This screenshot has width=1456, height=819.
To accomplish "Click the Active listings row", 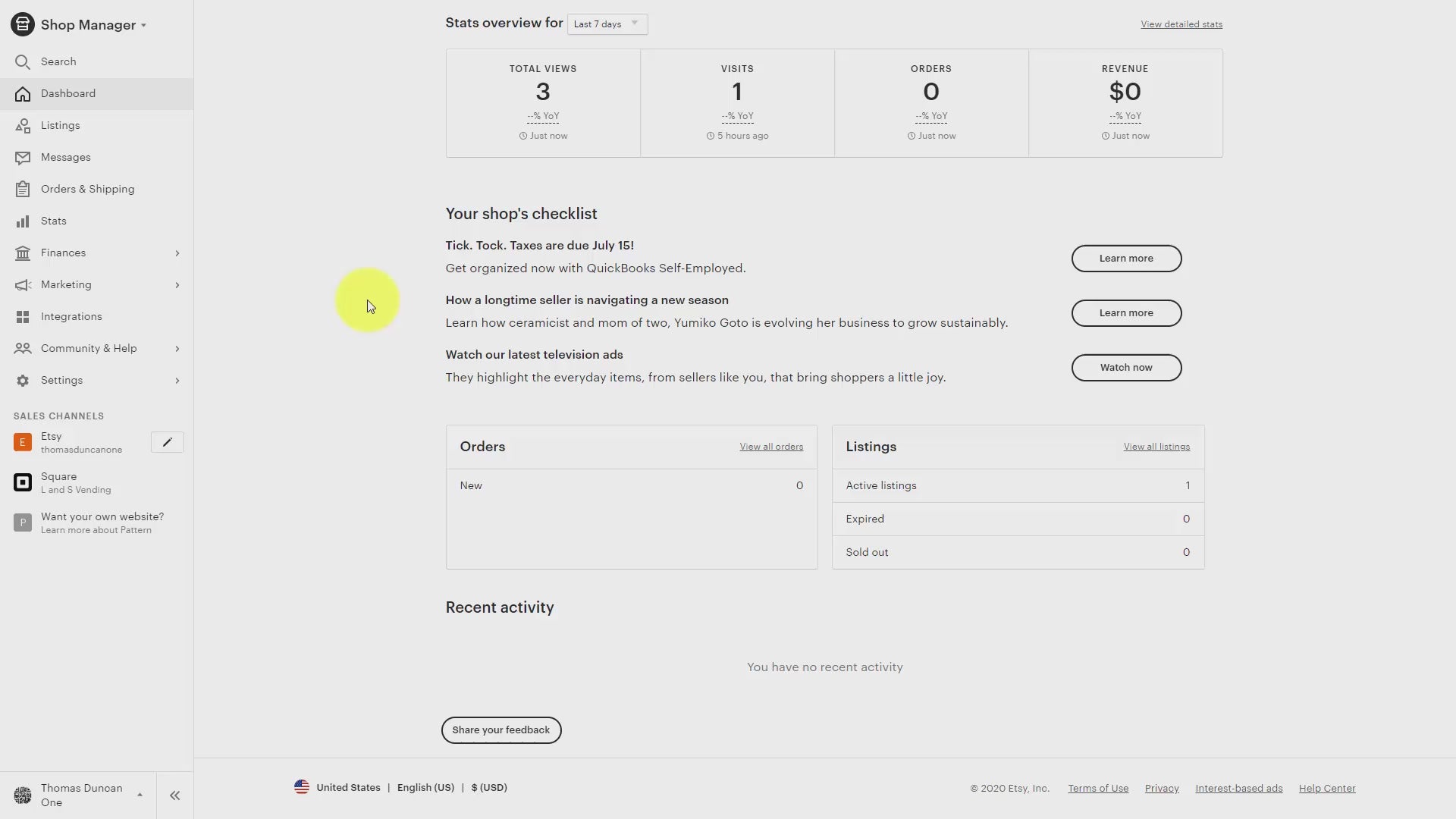I will (x=1017, y=486).
